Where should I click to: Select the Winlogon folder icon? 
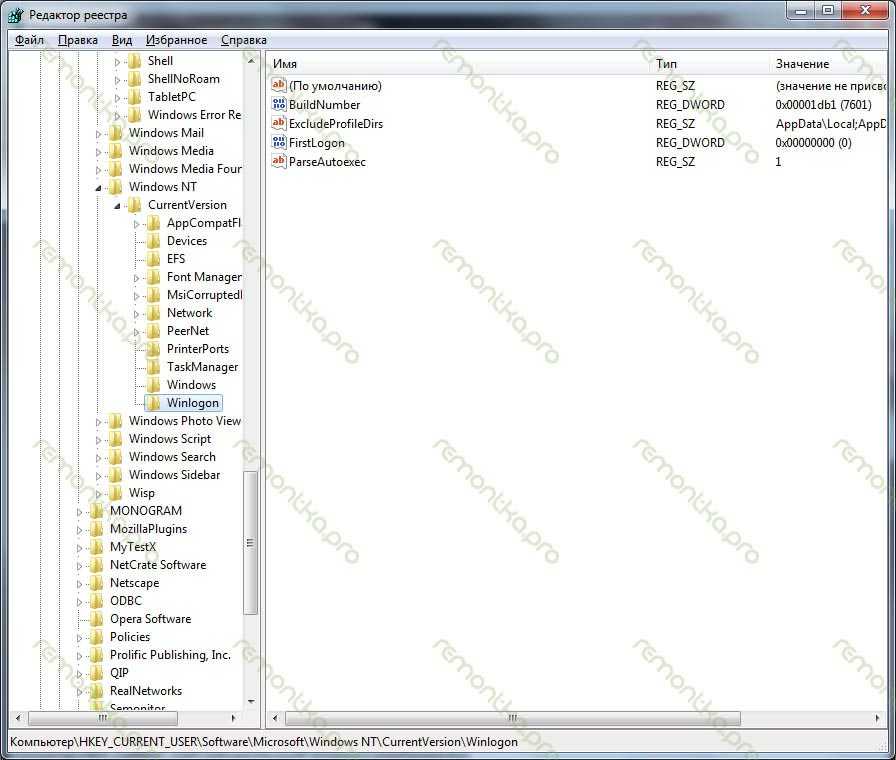(x=153, y=403)
